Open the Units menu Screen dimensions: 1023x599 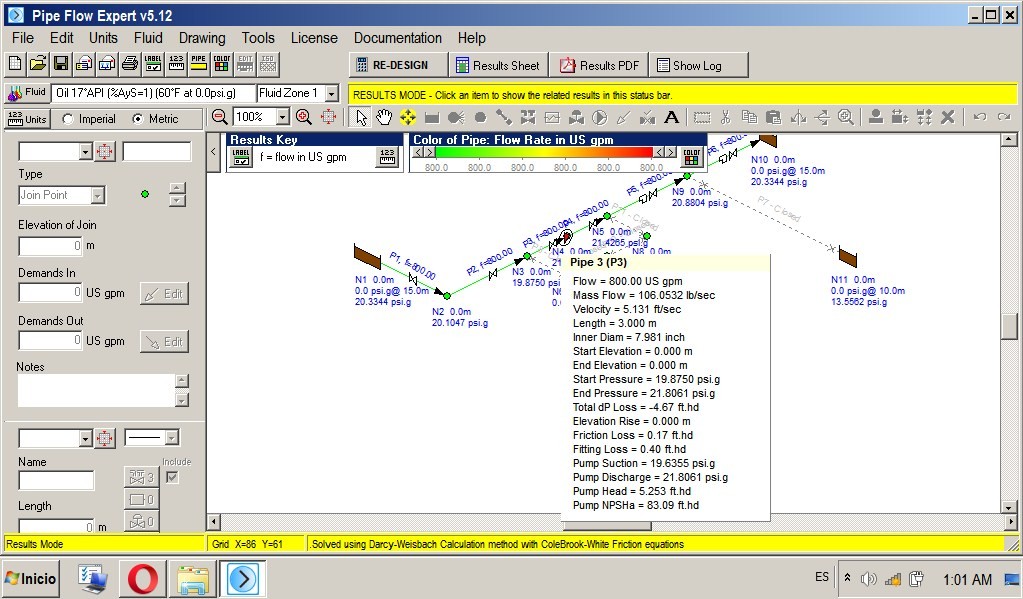[103, 38]
